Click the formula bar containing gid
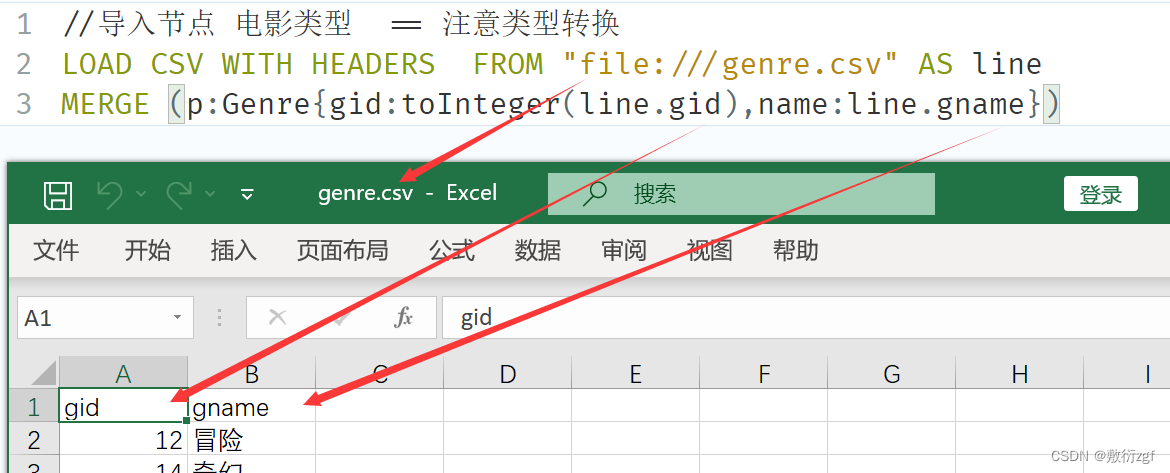This screenshot has height=473, width=1170. coord(806,318)
